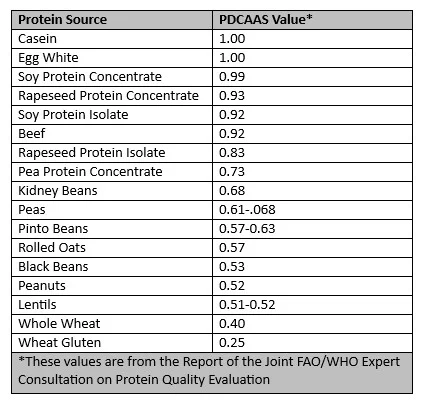Click the Soy Protein Concentrate cell
421x402 pixels.
pos(112,77)
